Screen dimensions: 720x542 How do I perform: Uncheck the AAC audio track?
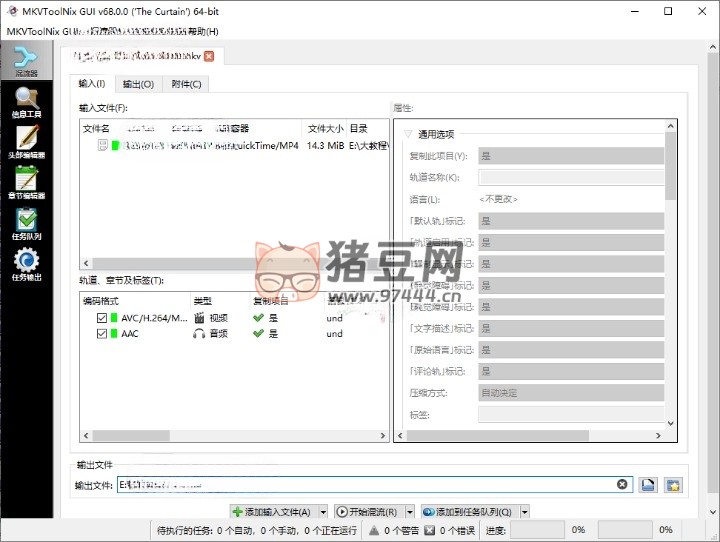click(102, 334)
